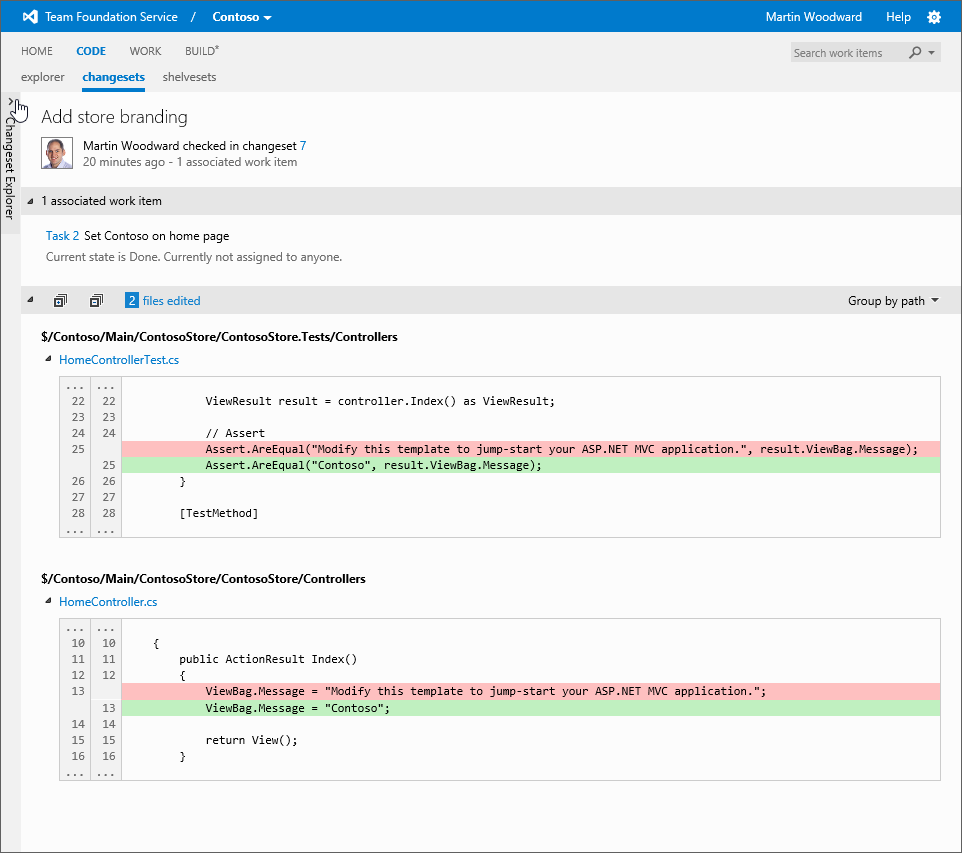
Task: Click the first expand-all files icon
Action: (x=60, y=301)
